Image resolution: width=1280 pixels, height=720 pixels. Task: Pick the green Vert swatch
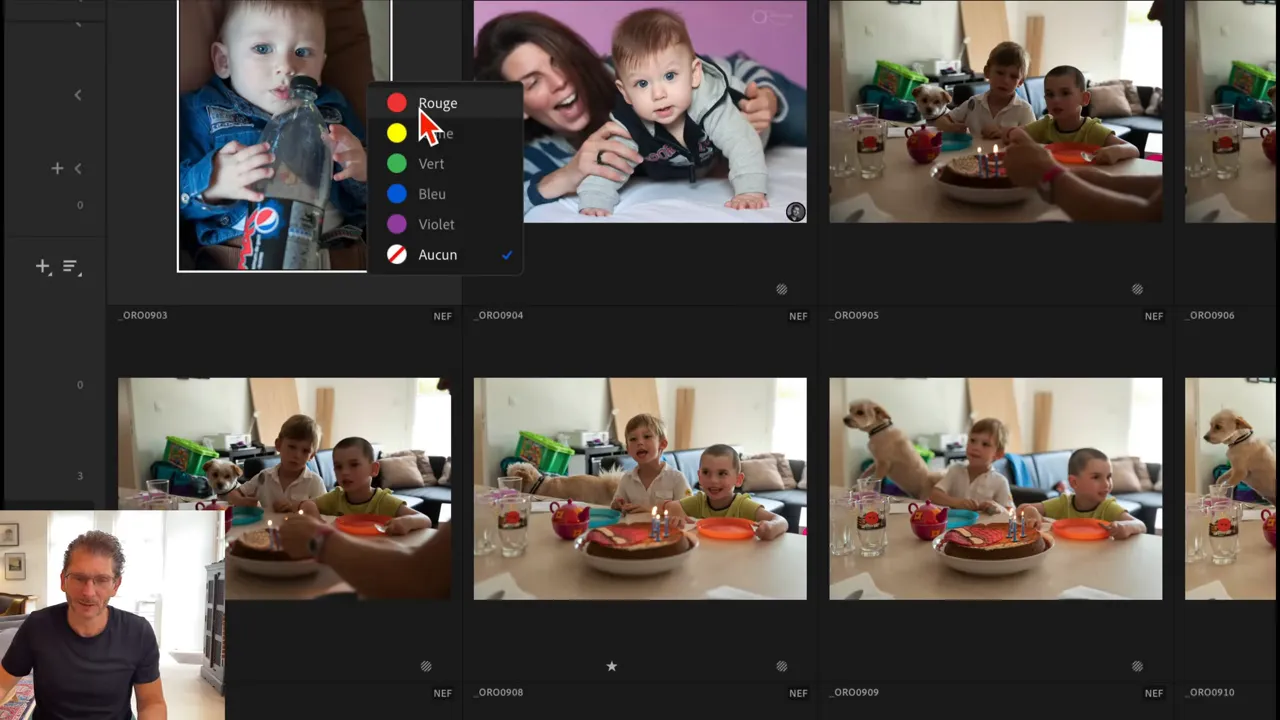click(x=397, y=164)
